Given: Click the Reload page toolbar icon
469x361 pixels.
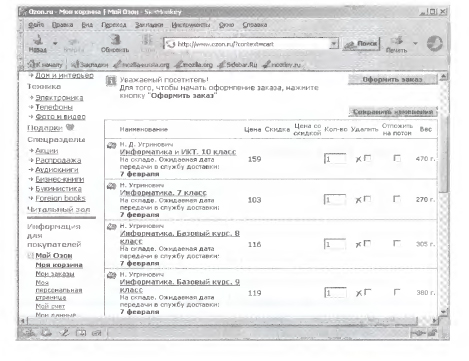Looking at the screenshot, I should click(115, 40).
